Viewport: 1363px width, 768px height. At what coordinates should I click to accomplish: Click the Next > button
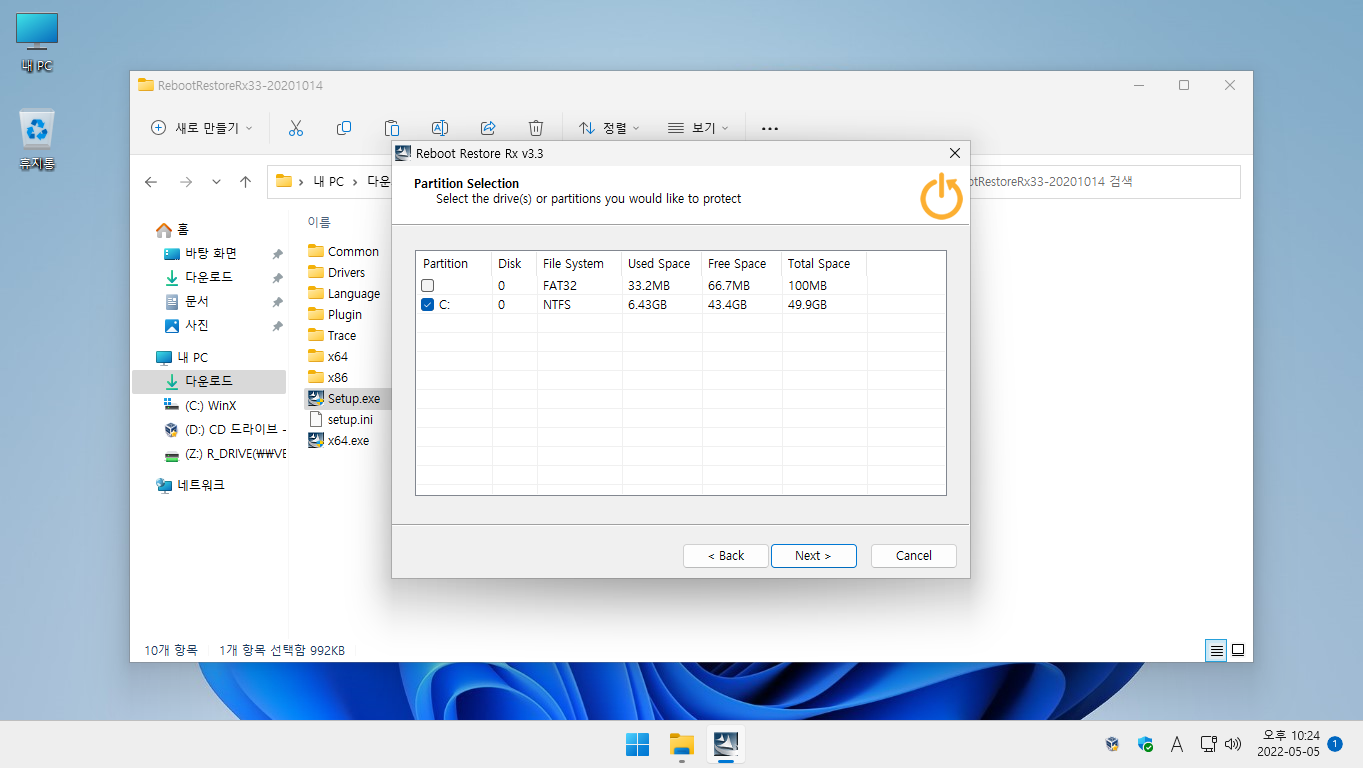pyautogui.click(x=813, y=556)
